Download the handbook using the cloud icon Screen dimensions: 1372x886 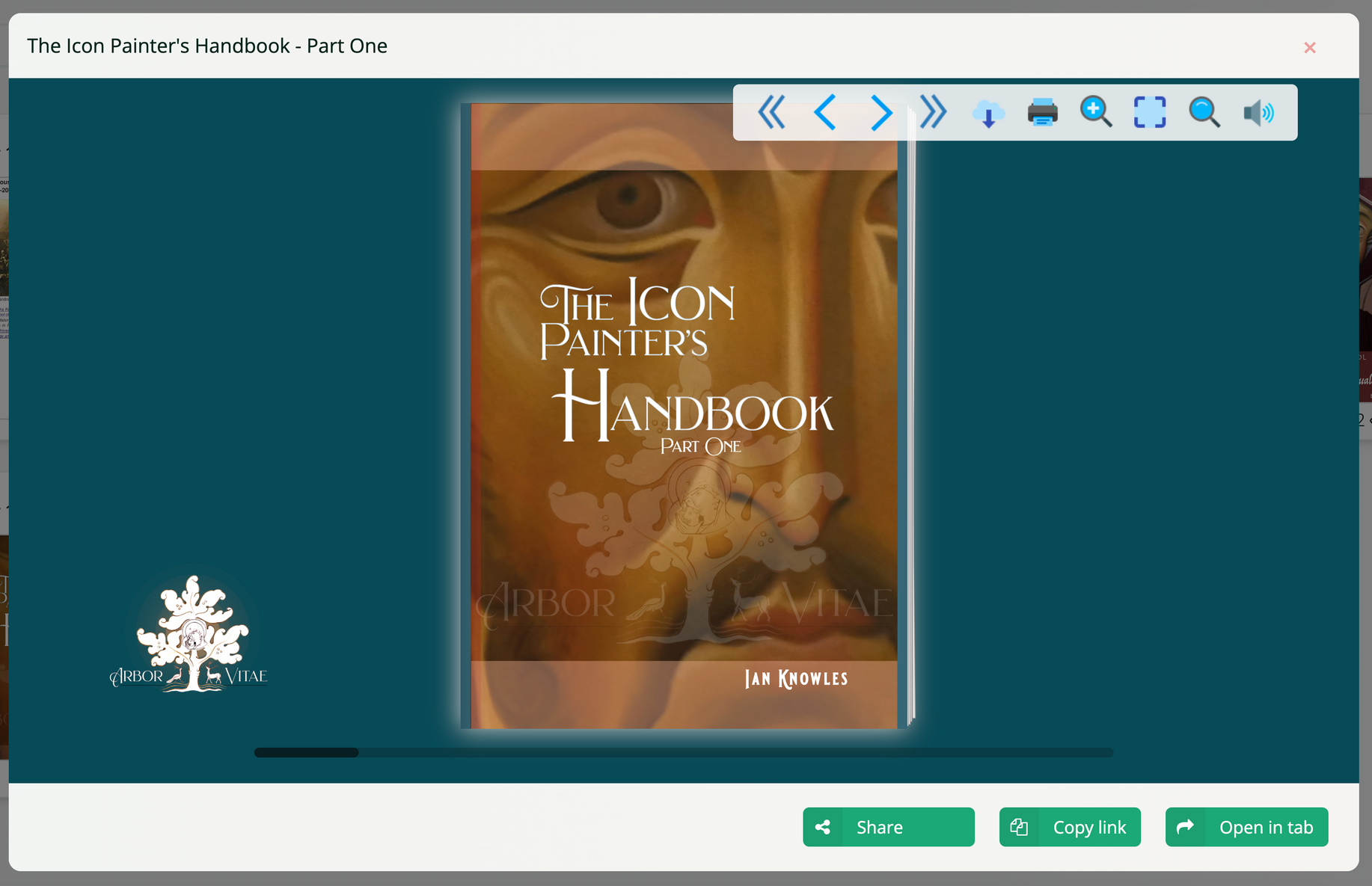pos(988,114)
